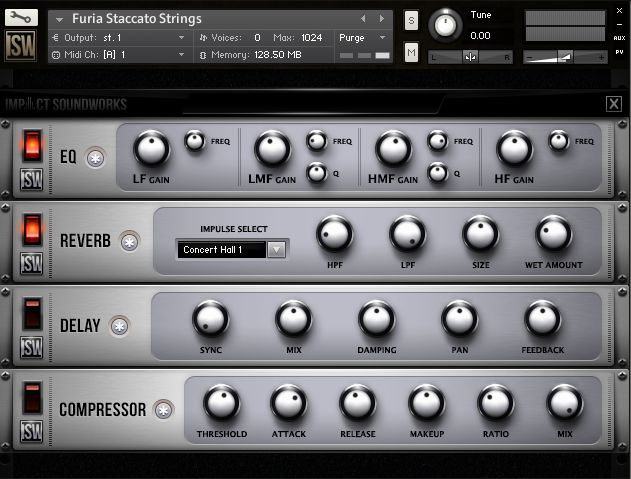This screenshot has height=479, width=631.
Task: Click the LMF Q knob
Action: 317,173
